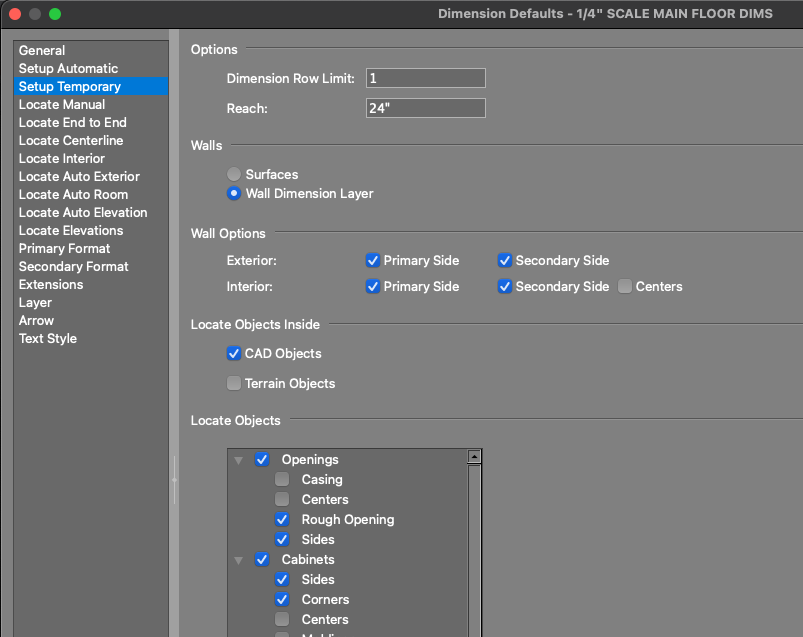Uncheck Corners under Cabinets
This screenshot has width=803, height=637.
pos(283,600)
